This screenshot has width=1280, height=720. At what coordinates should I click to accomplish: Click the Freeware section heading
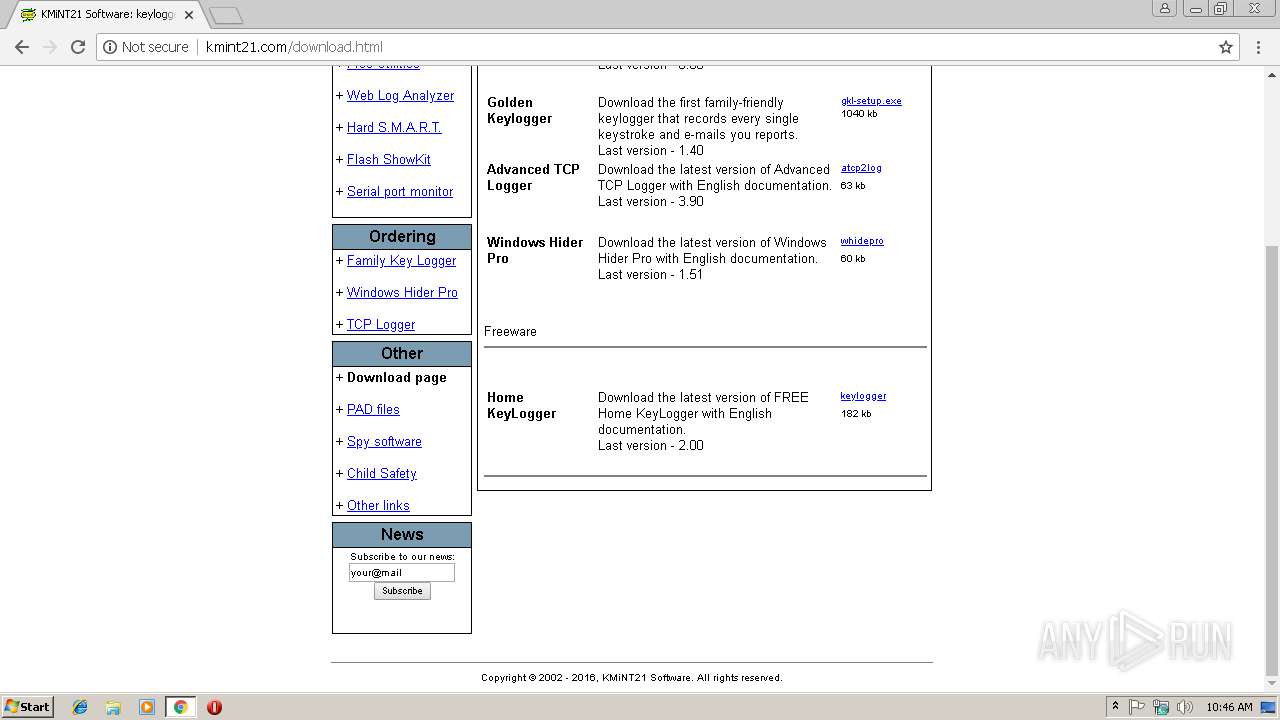pos(510,331)
